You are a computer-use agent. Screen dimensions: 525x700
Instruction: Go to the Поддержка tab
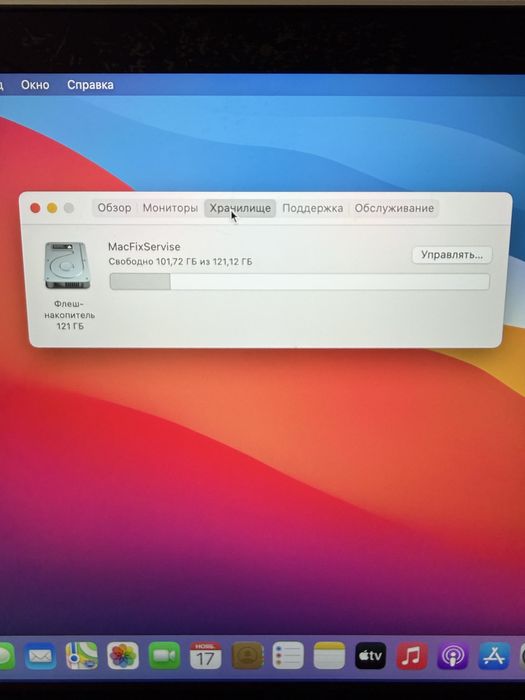312,208
